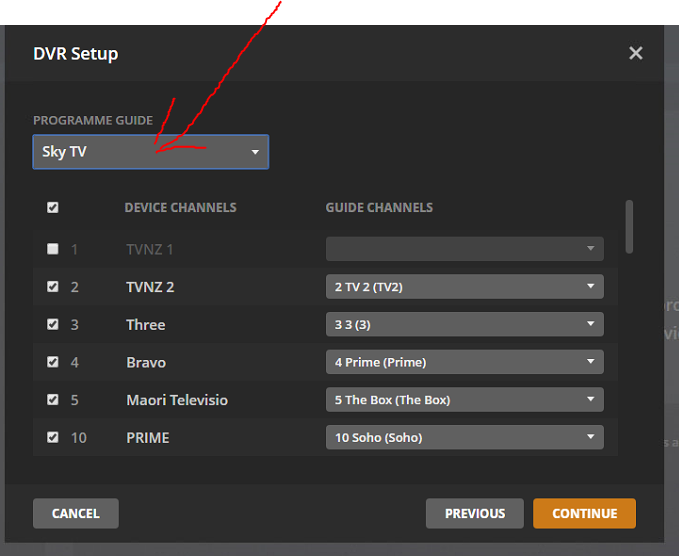Screen dimensions: 679x556
Task: Click the Cancel button
Action: point(76,514)
